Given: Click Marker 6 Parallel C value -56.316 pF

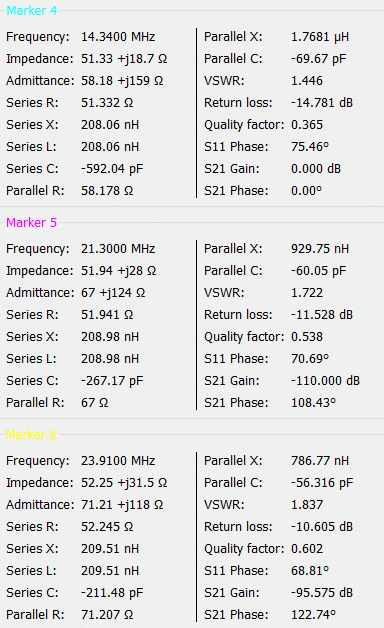Looking at the screenshot, I should [322, 483].
